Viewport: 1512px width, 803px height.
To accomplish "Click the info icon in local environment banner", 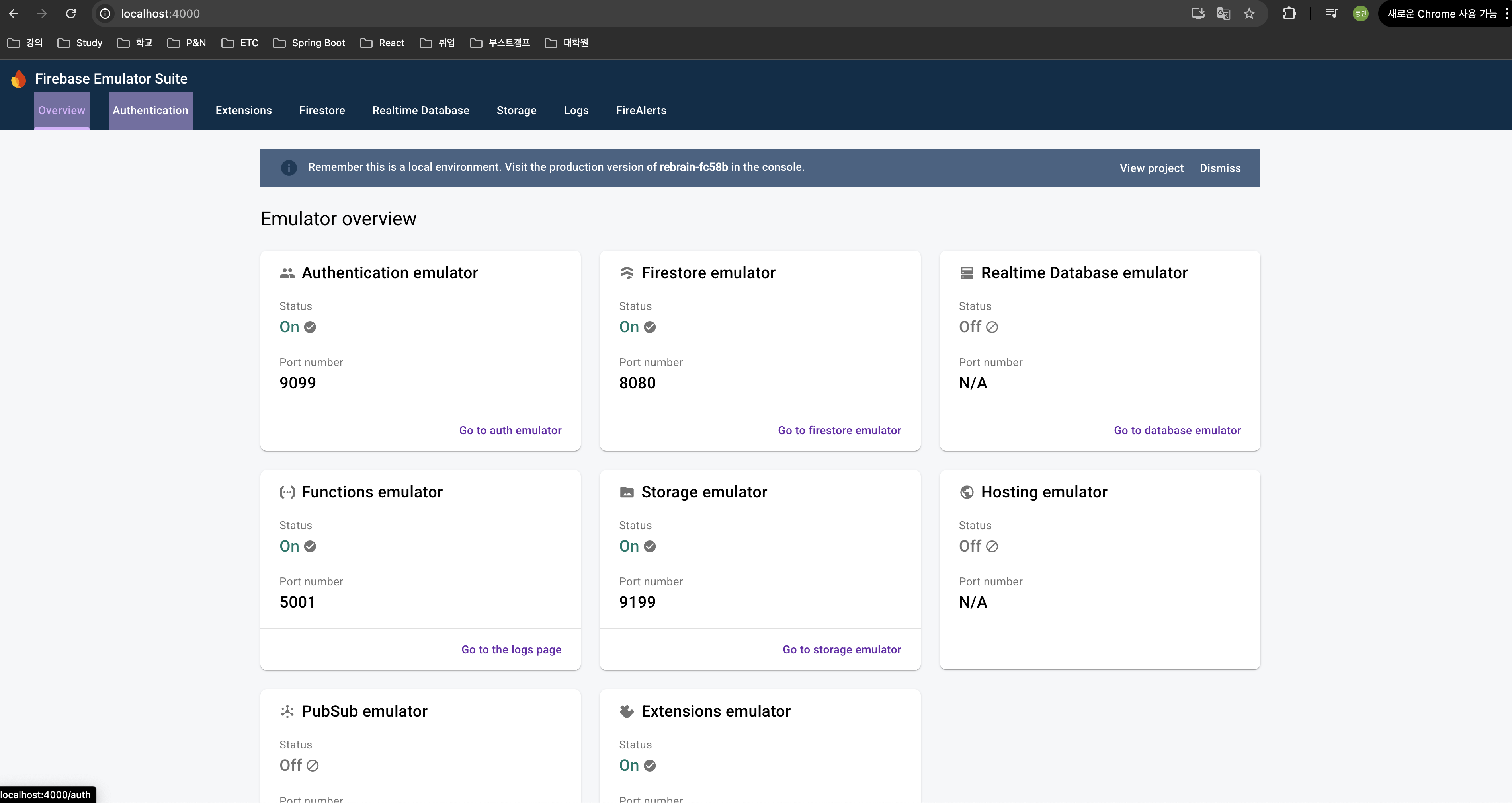I will [289, 168].
